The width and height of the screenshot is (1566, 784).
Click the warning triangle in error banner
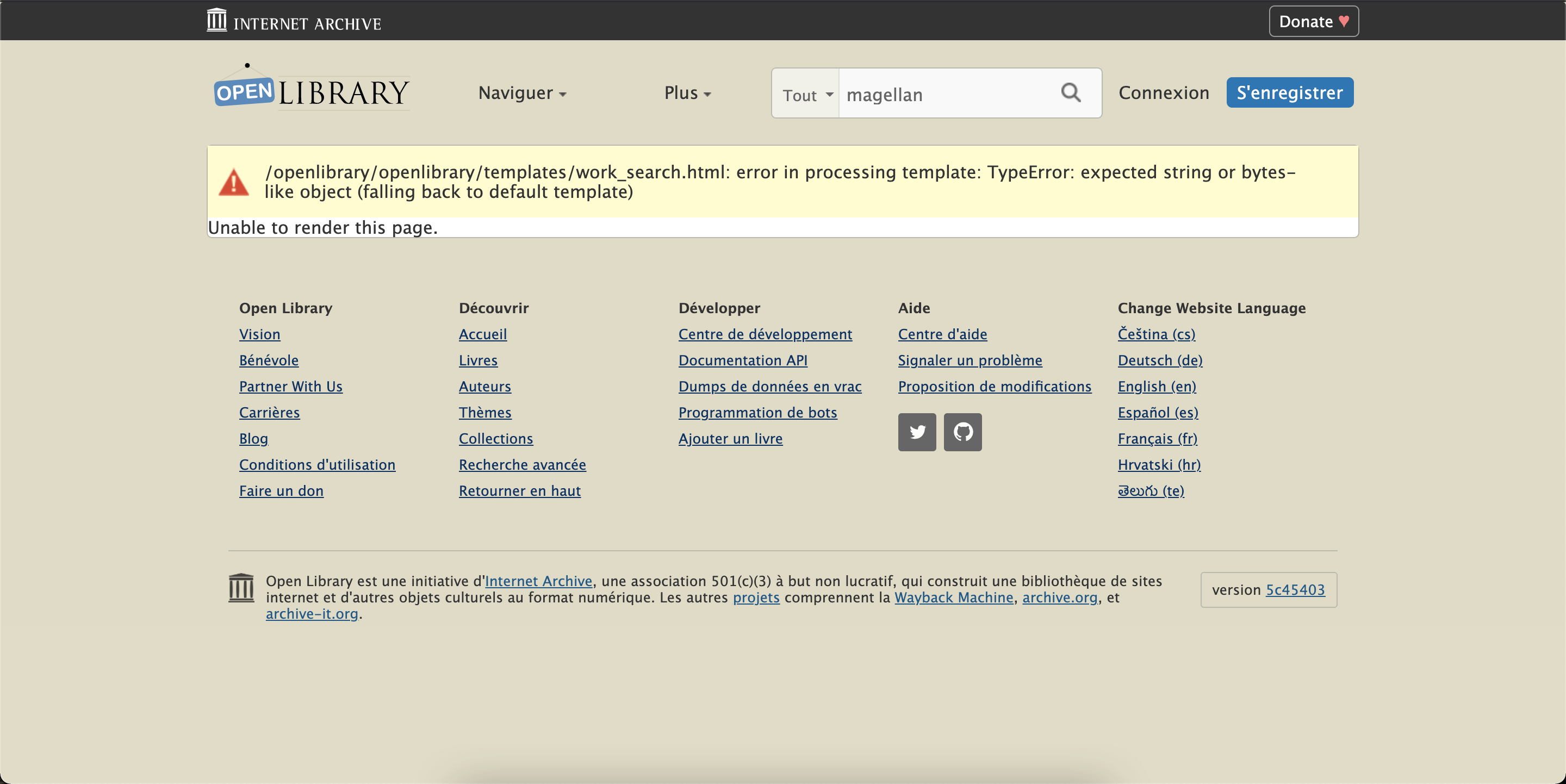tap(233, 182)
